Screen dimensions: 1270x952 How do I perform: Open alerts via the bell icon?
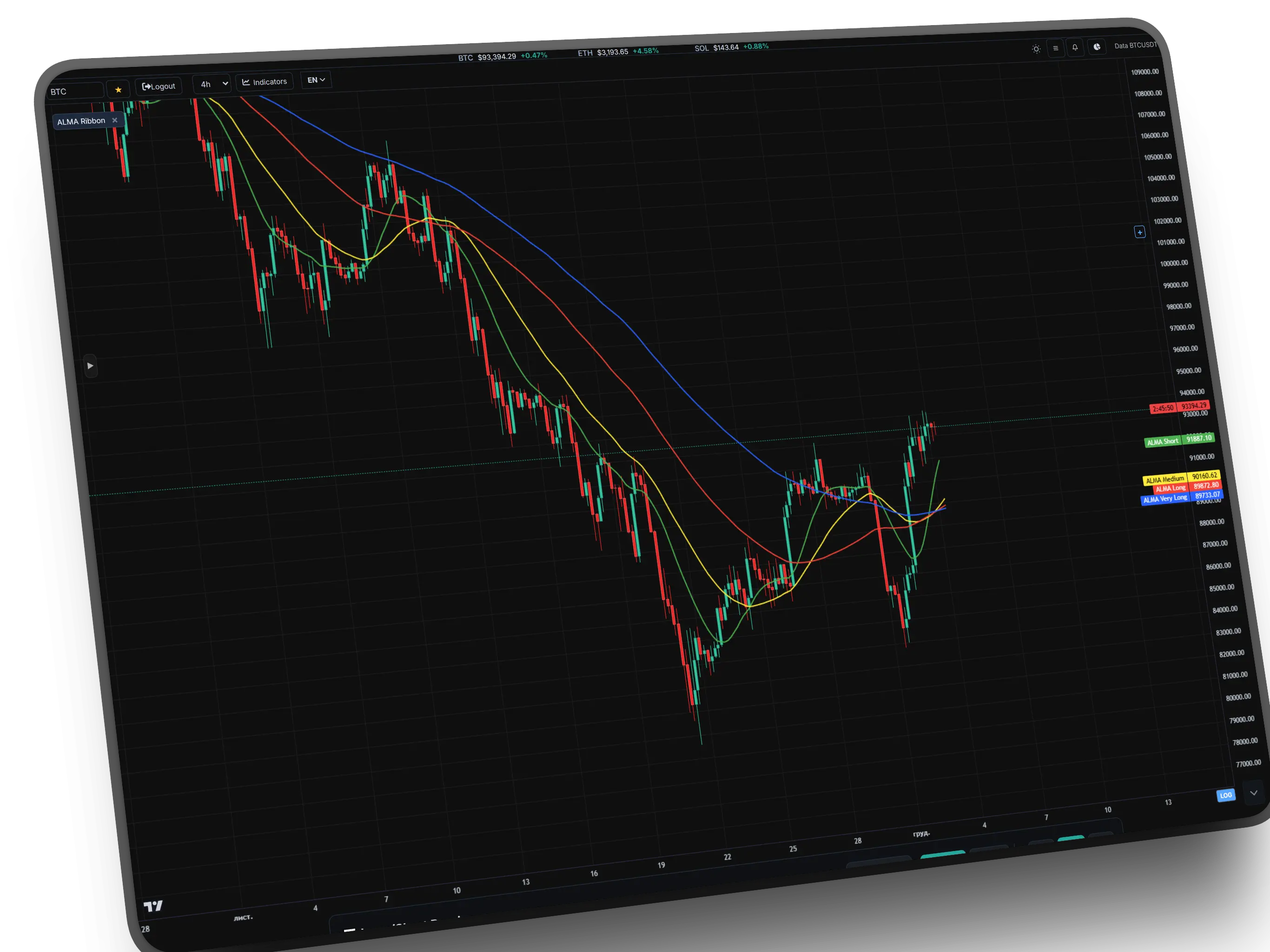[x=1075, y=48]
